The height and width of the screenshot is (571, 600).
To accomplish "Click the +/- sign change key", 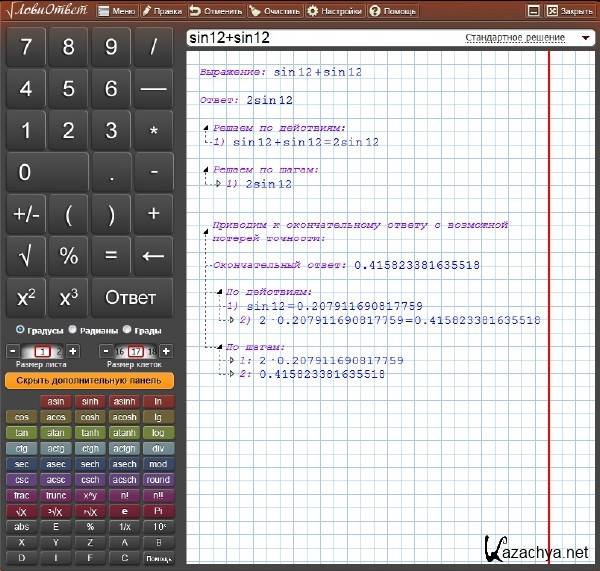I will tap(26, 214).
